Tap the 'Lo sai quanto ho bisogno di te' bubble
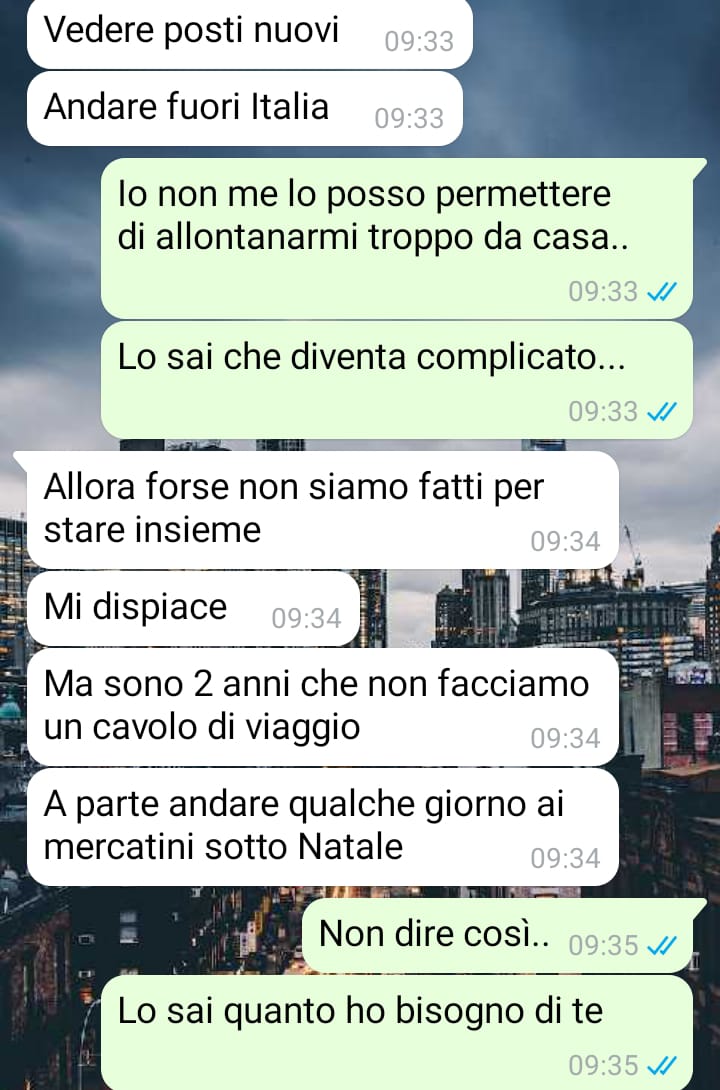Image resolution: width=720 pixels, height=1090 pixels. pyautogui.click(x=397, y=1033)
